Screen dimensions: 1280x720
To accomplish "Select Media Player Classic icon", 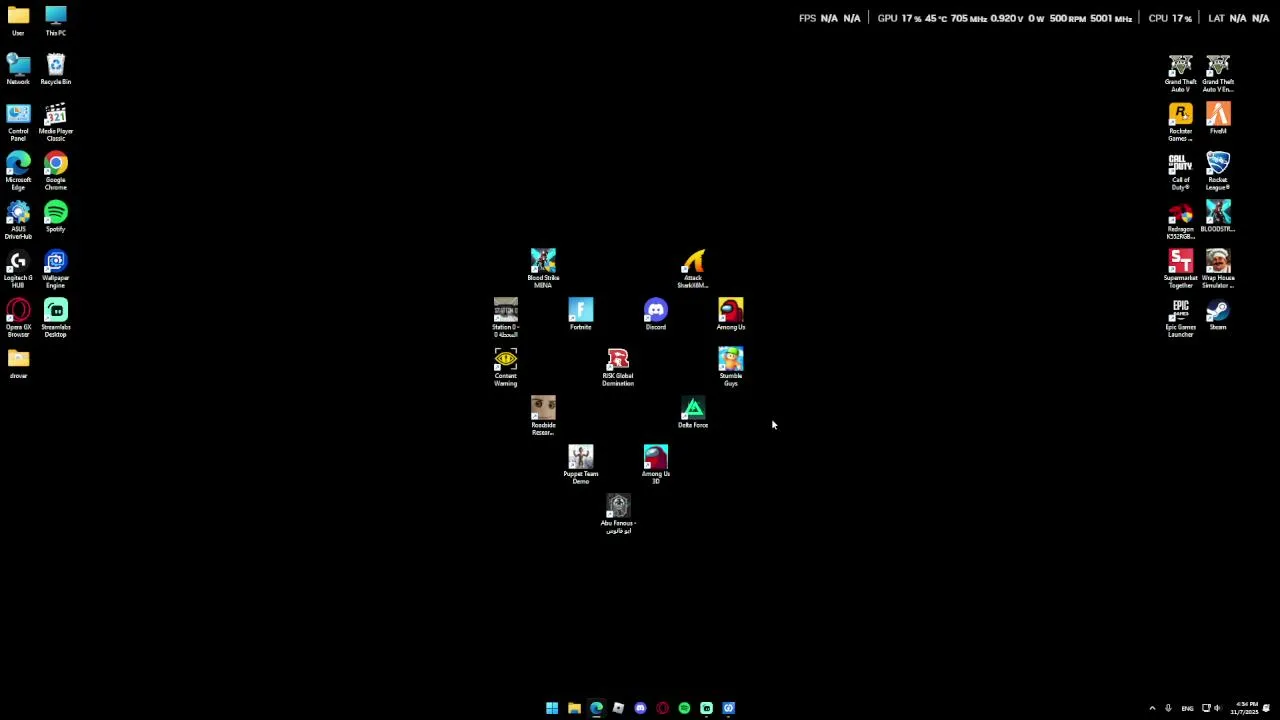I will (56, 122).
